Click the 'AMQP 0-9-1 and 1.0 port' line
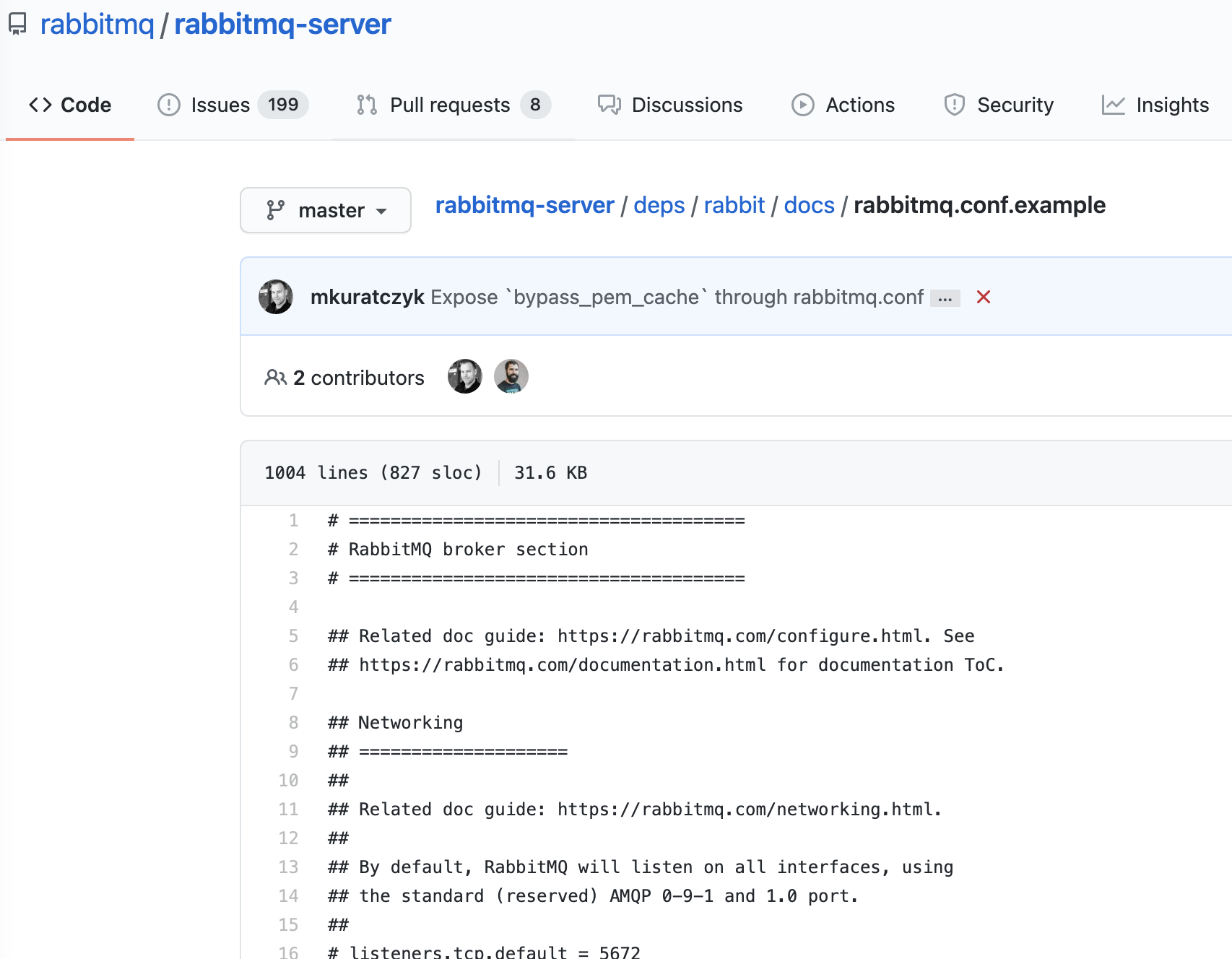This screenshot has width=1232, height=959. pyautogui.click(x=593, y=895)
